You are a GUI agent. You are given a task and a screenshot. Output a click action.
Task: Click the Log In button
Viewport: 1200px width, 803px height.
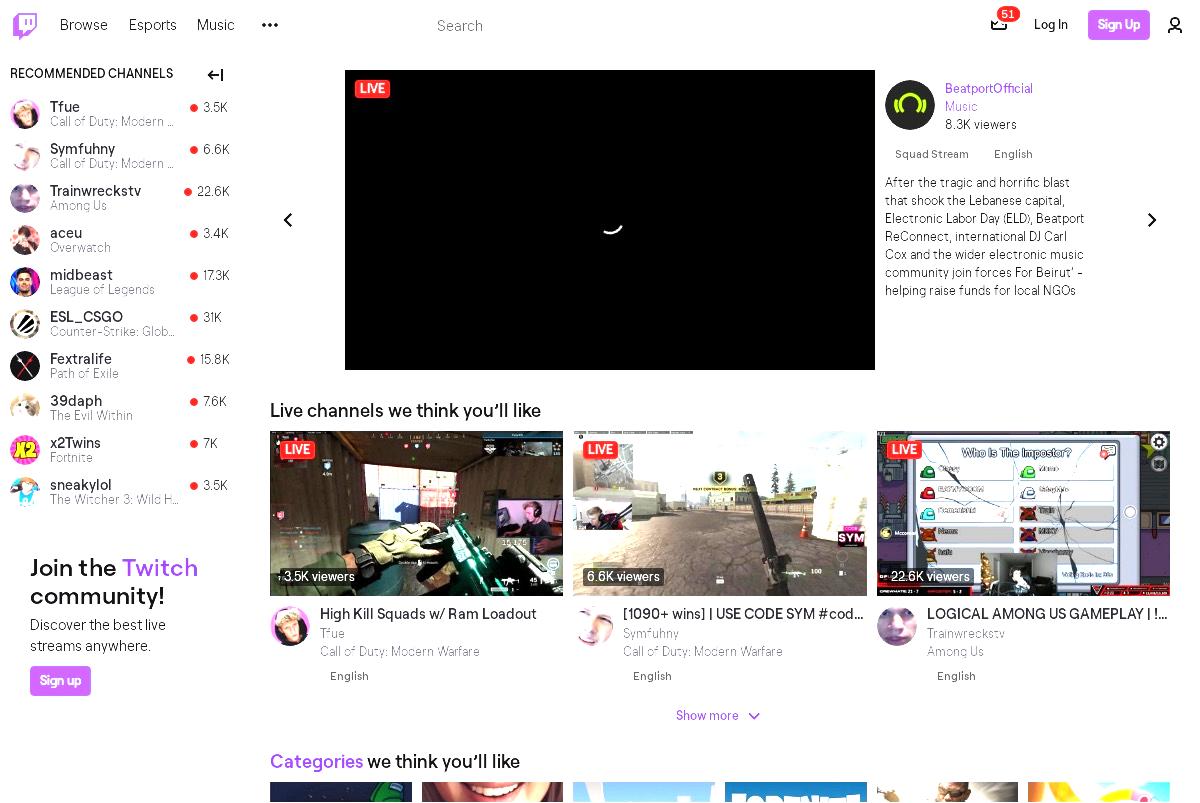(1051, 25)
